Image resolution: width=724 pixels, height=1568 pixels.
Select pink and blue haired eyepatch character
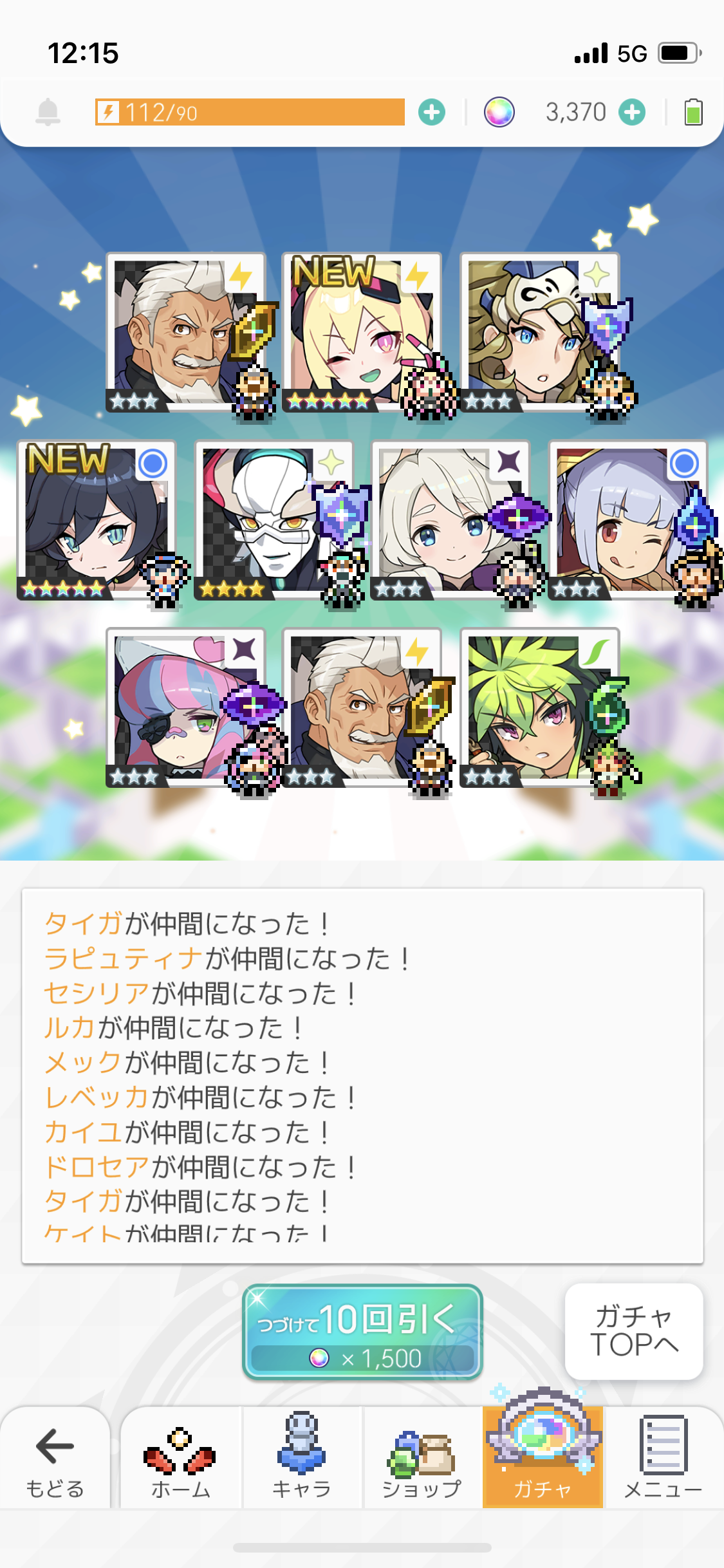[186, 707]
